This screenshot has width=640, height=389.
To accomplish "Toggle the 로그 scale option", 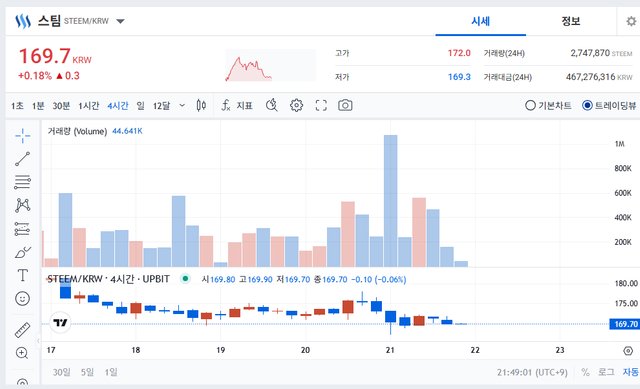I will [x=606, y=372].
